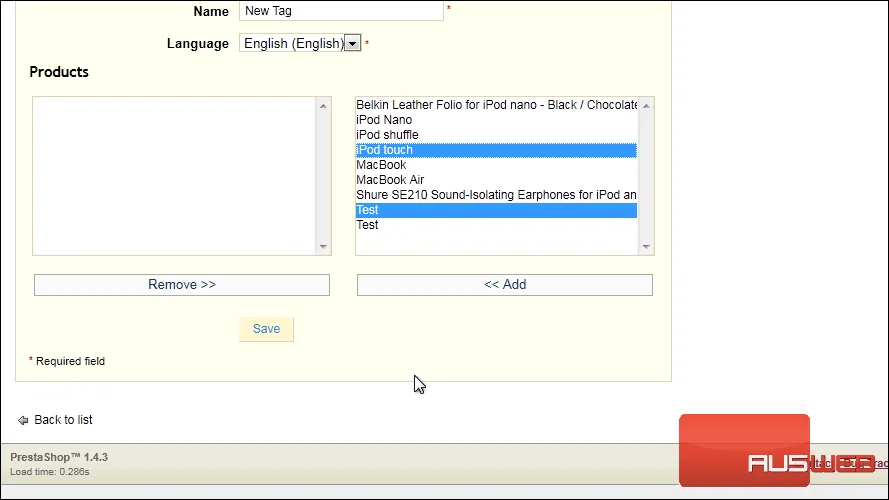Click up arrow of left products list scrollbar
Screen dimensions: 889x500
(x=323, y=106)
